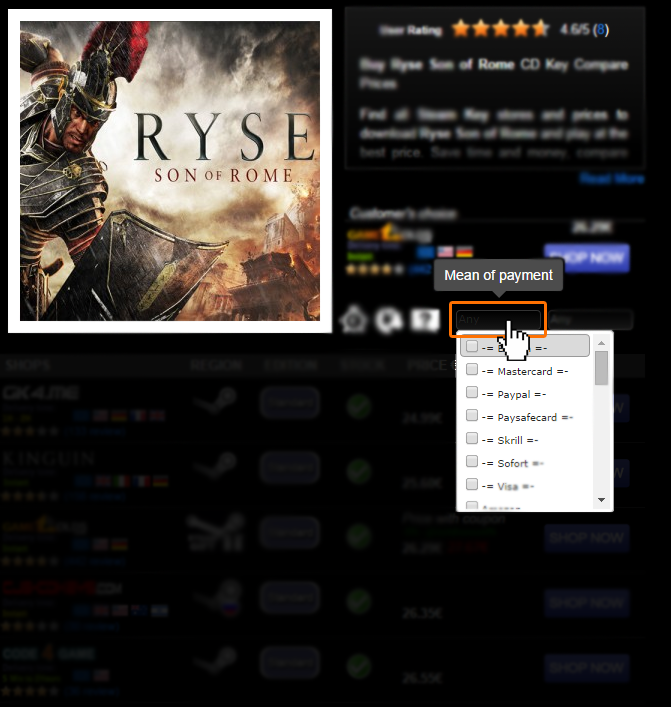Click the German flag in Customer's choice
The width and height of the screenshot is (671, 707).
(464, 252)
